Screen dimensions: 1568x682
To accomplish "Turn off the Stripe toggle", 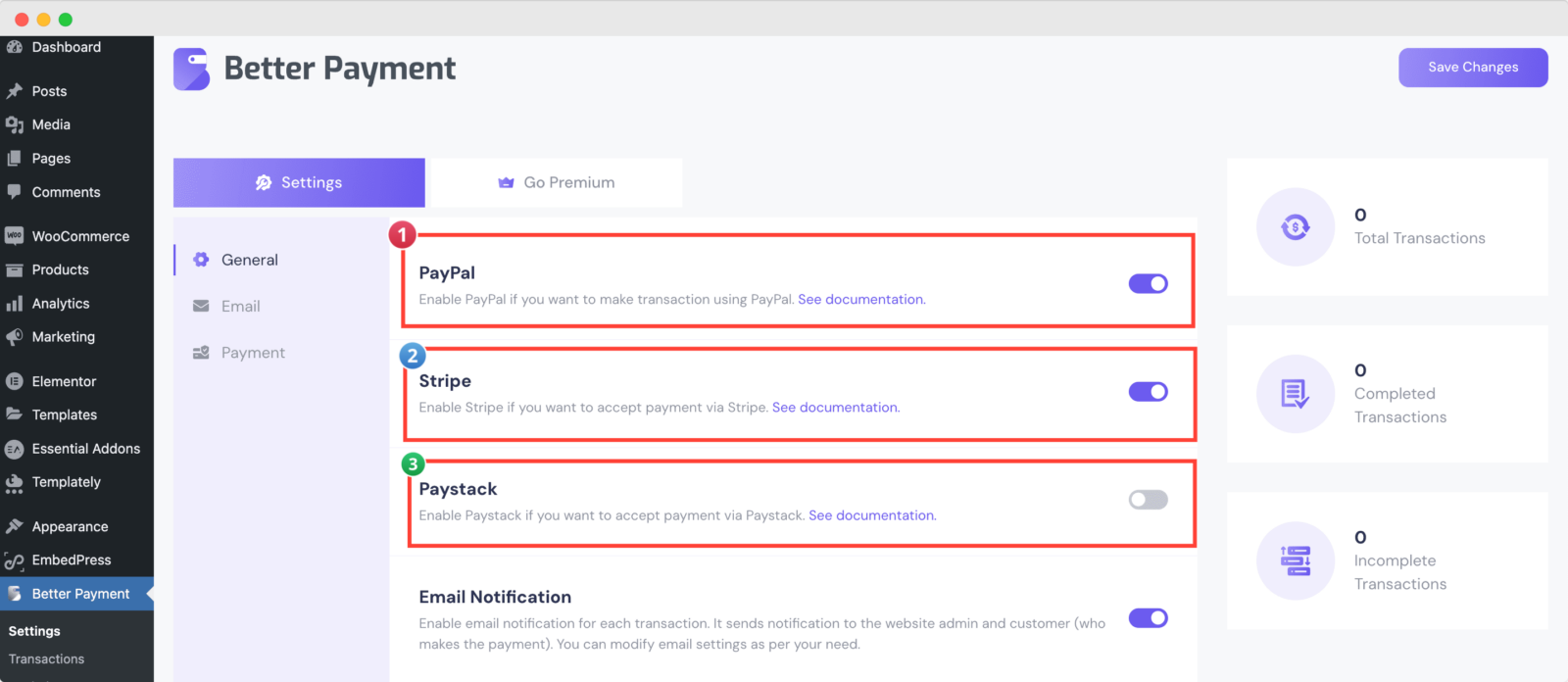I will click(1149, 392).
